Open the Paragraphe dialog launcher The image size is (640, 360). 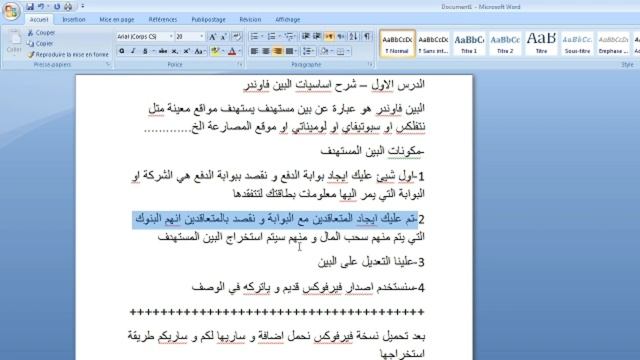369,64
